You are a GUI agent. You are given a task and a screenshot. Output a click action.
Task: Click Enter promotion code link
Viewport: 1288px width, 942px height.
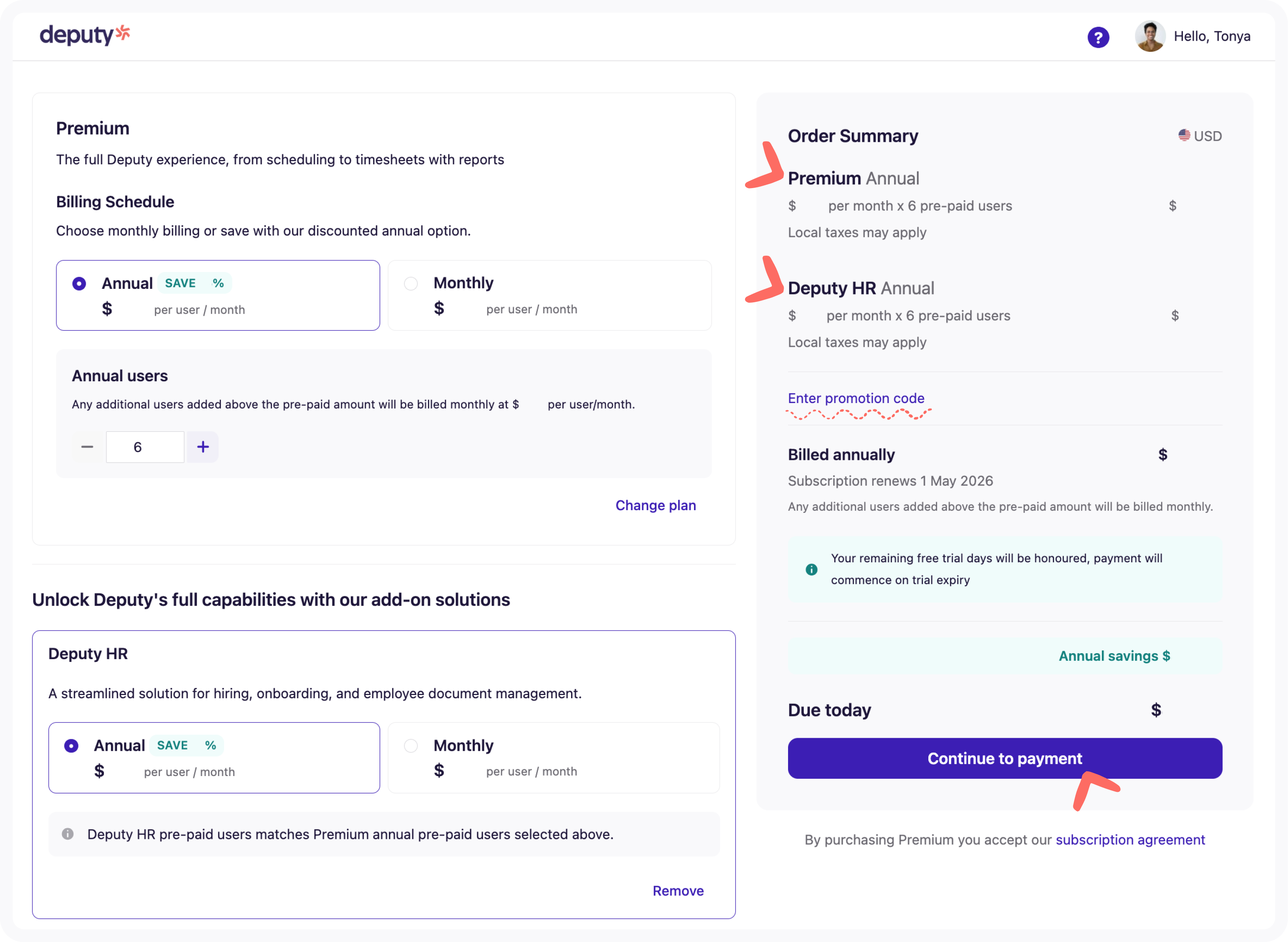click(x=856, y=398)
